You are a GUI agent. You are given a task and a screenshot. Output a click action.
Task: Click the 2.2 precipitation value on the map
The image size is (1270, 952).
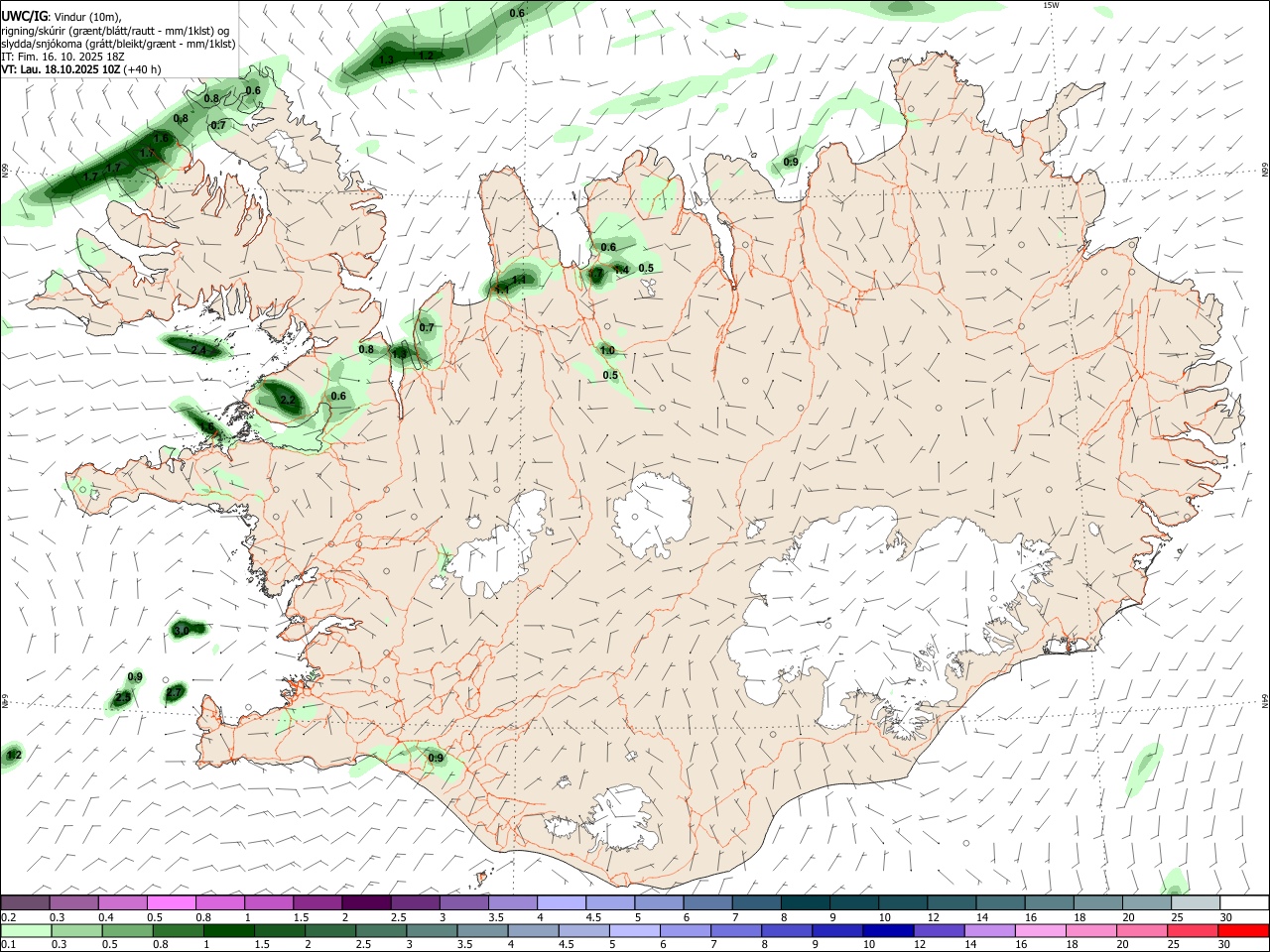(288, 400)
